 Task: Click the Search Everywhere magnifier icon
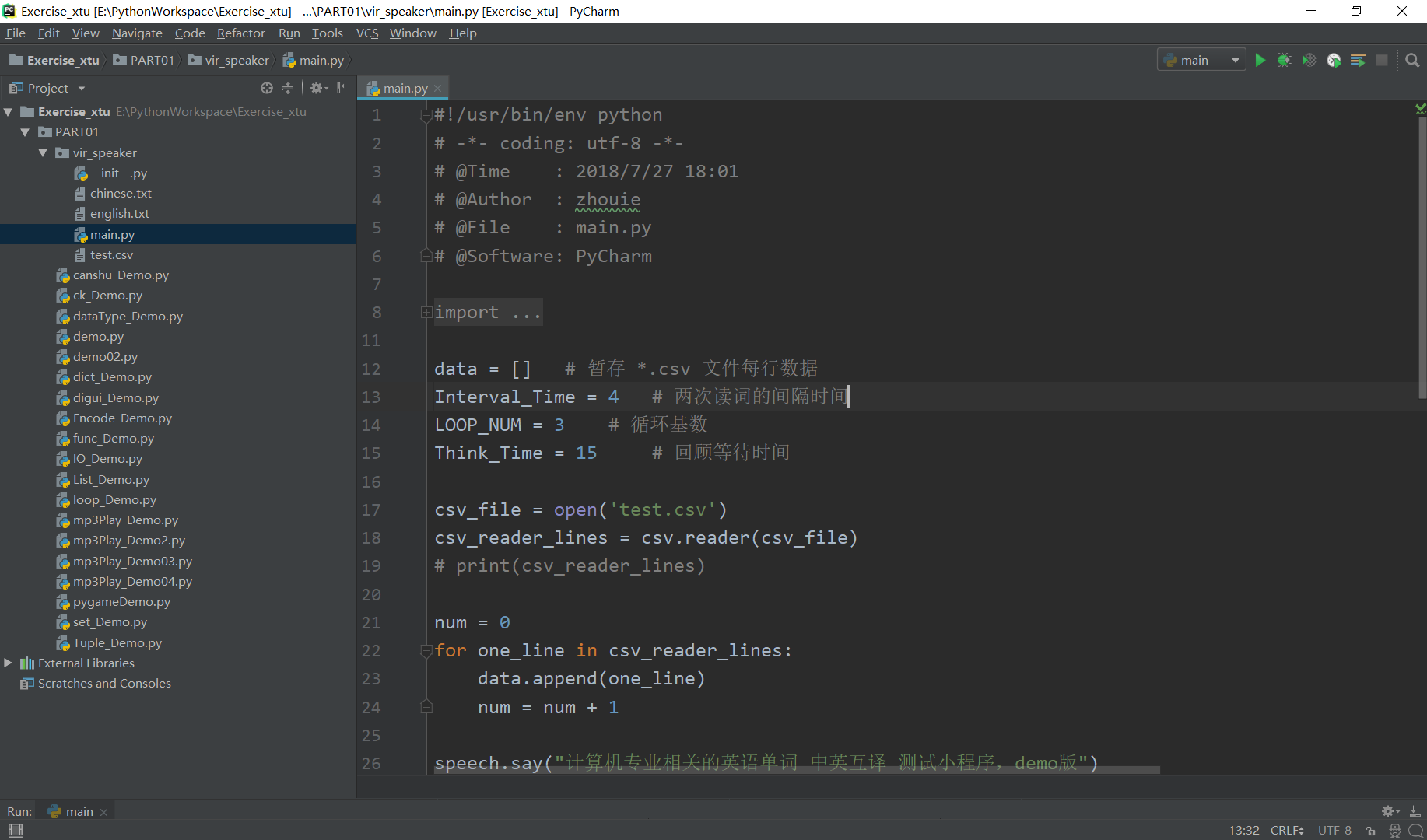[x=1412, y=61]
